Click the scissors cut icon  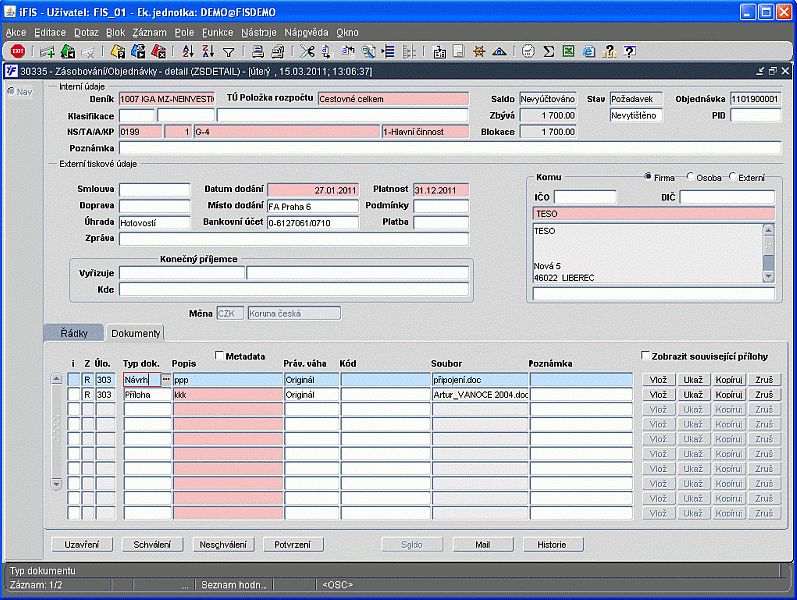(307, 51)
